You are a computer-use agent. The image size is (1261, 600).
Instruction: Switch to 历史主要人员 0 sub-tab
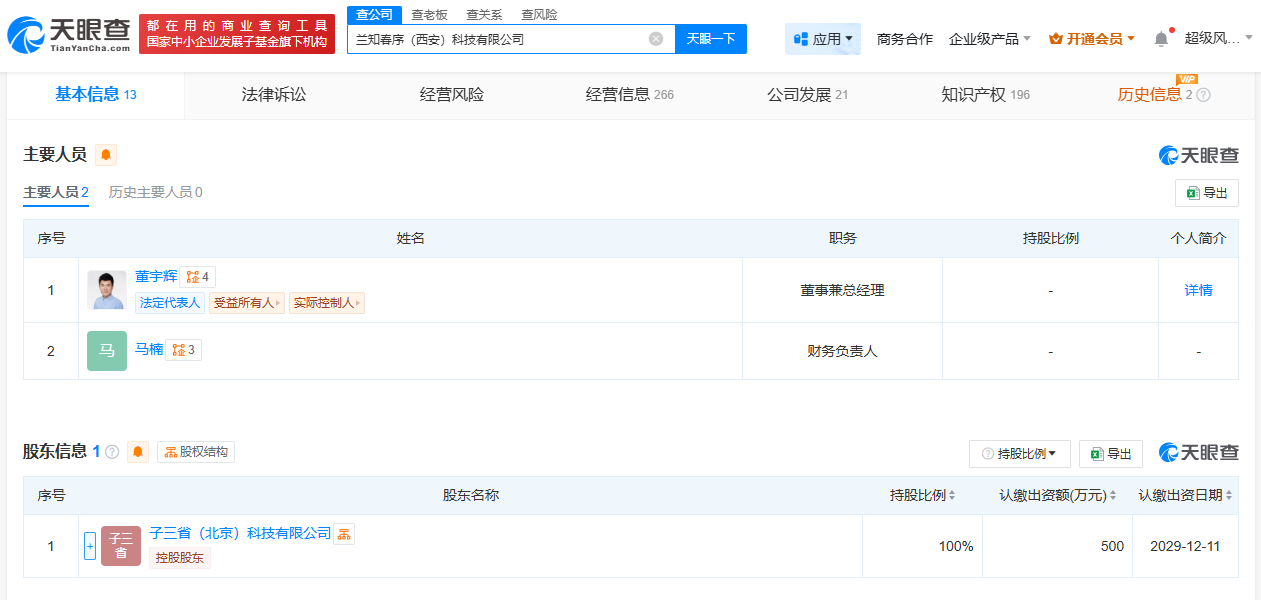click(155, 192)
